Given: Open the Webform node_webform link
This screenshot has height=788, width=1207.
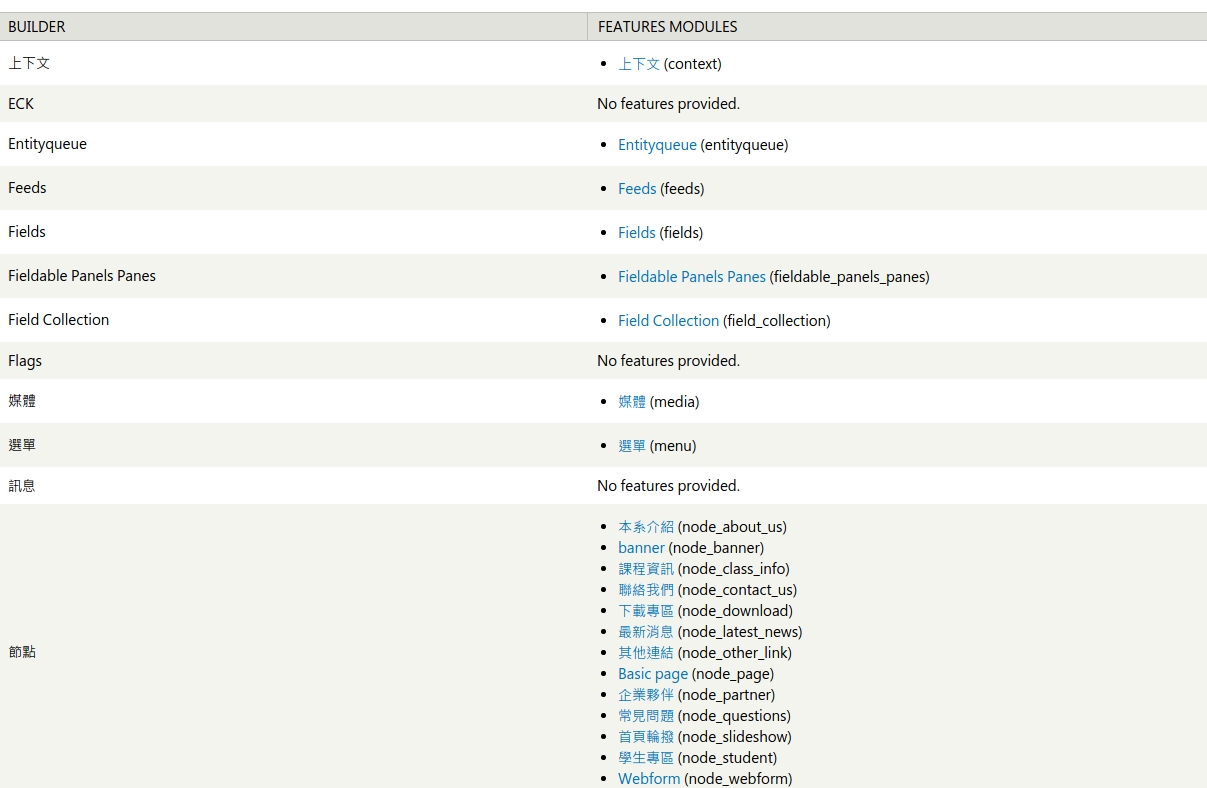Looking at the screenshot, I should [x=649, y=779].
